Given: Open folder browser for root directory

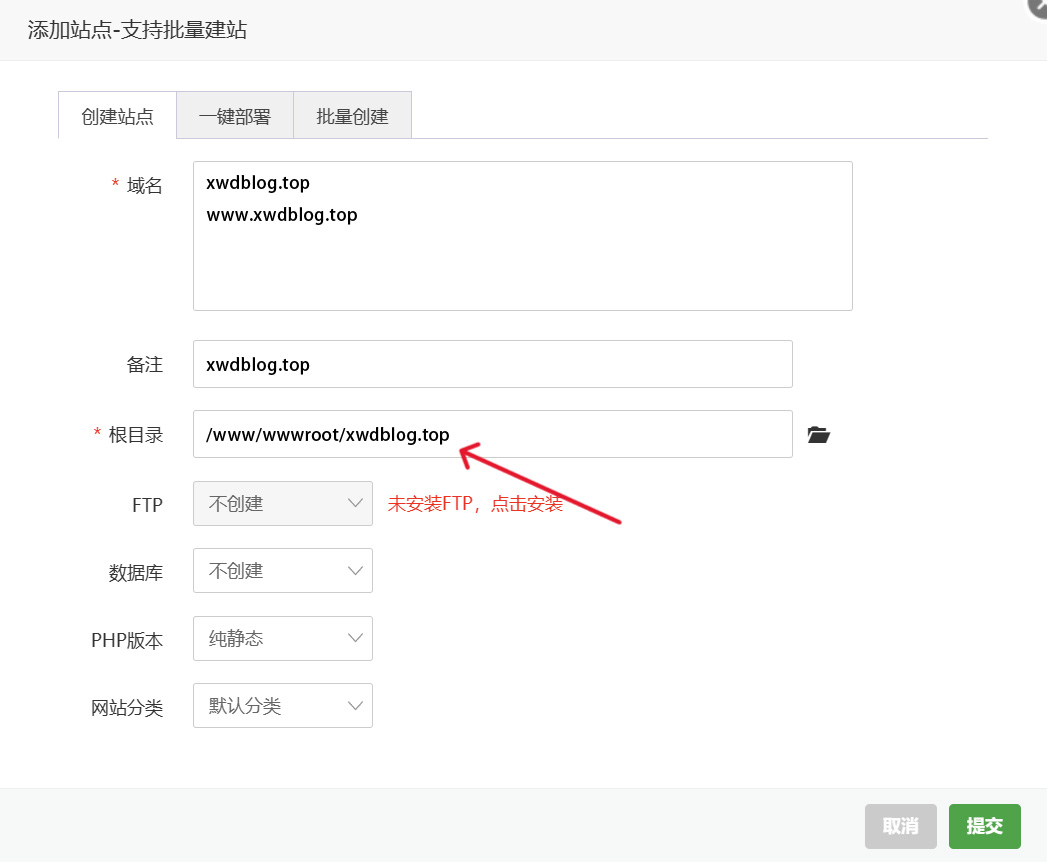Looking at the screenshot, I should pos(818,435).
